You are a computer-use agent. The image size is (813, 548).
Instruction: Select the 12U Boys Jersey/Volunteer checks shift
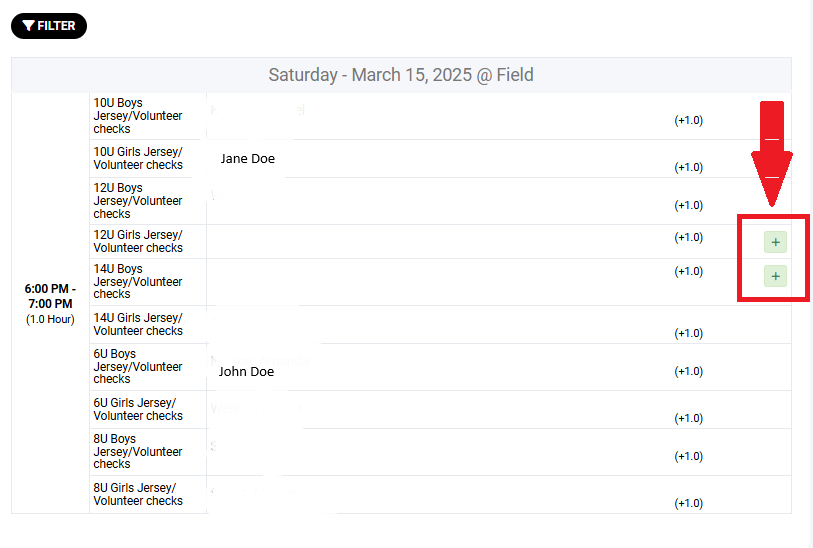[138, 201]
